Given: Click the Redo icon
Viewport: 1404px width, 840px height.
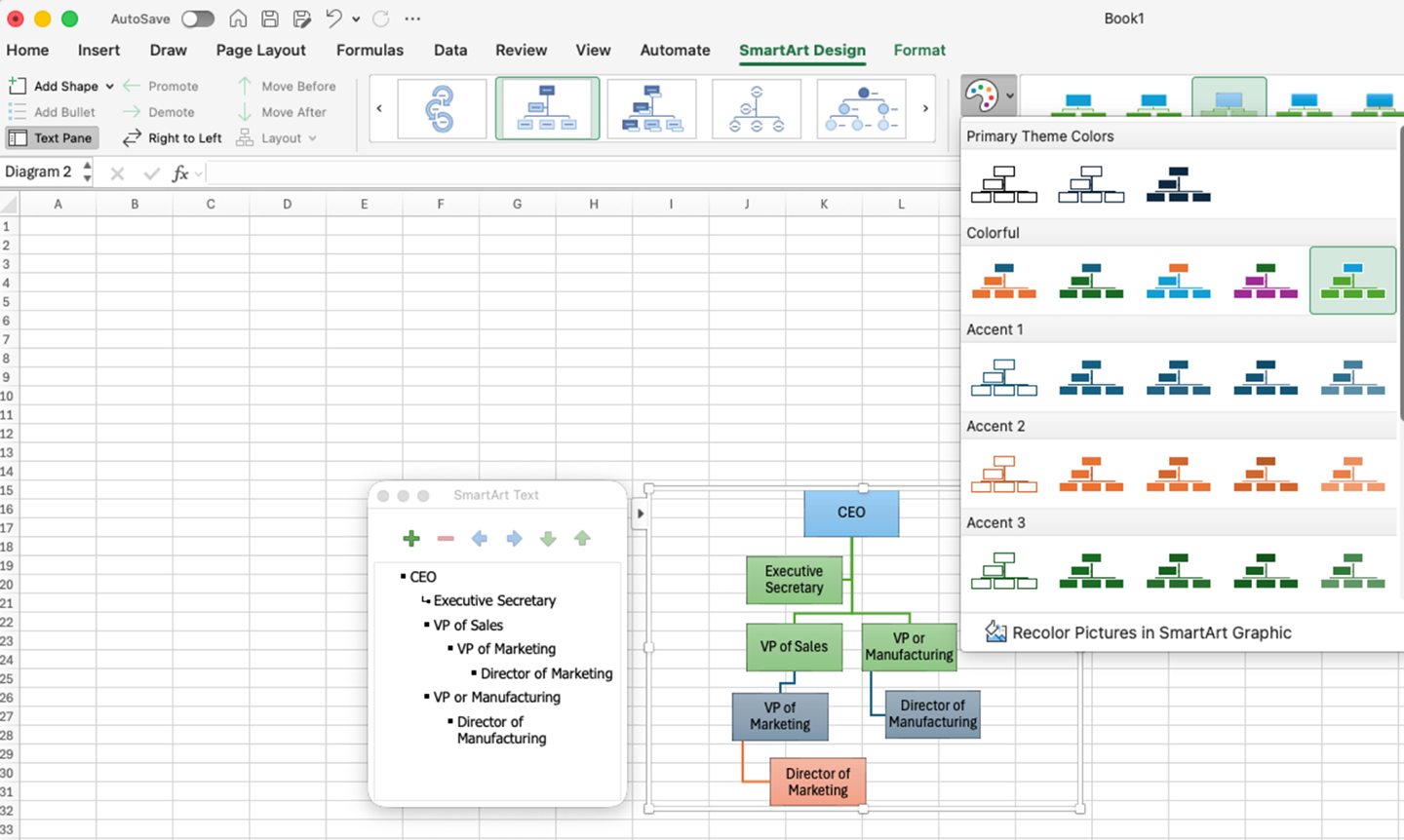Looking at the screenshot, I should [381, 19].
